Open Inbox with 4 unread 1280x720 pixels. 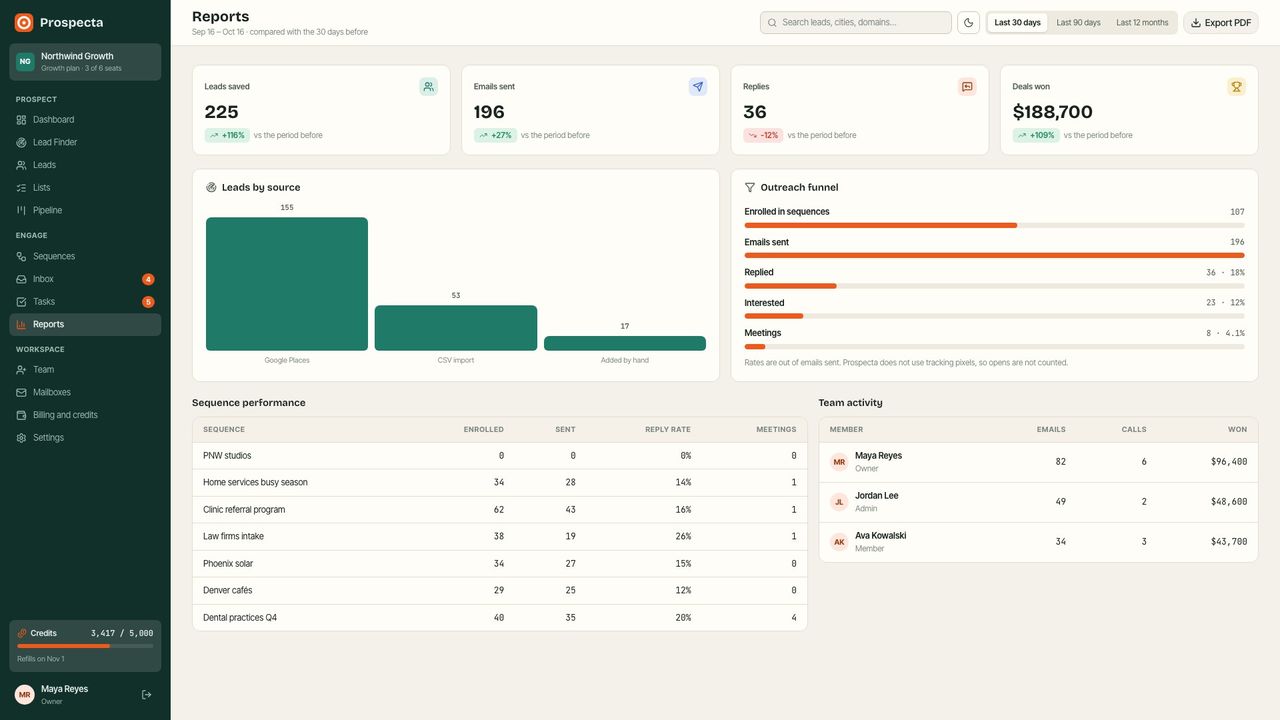(85, 279)
